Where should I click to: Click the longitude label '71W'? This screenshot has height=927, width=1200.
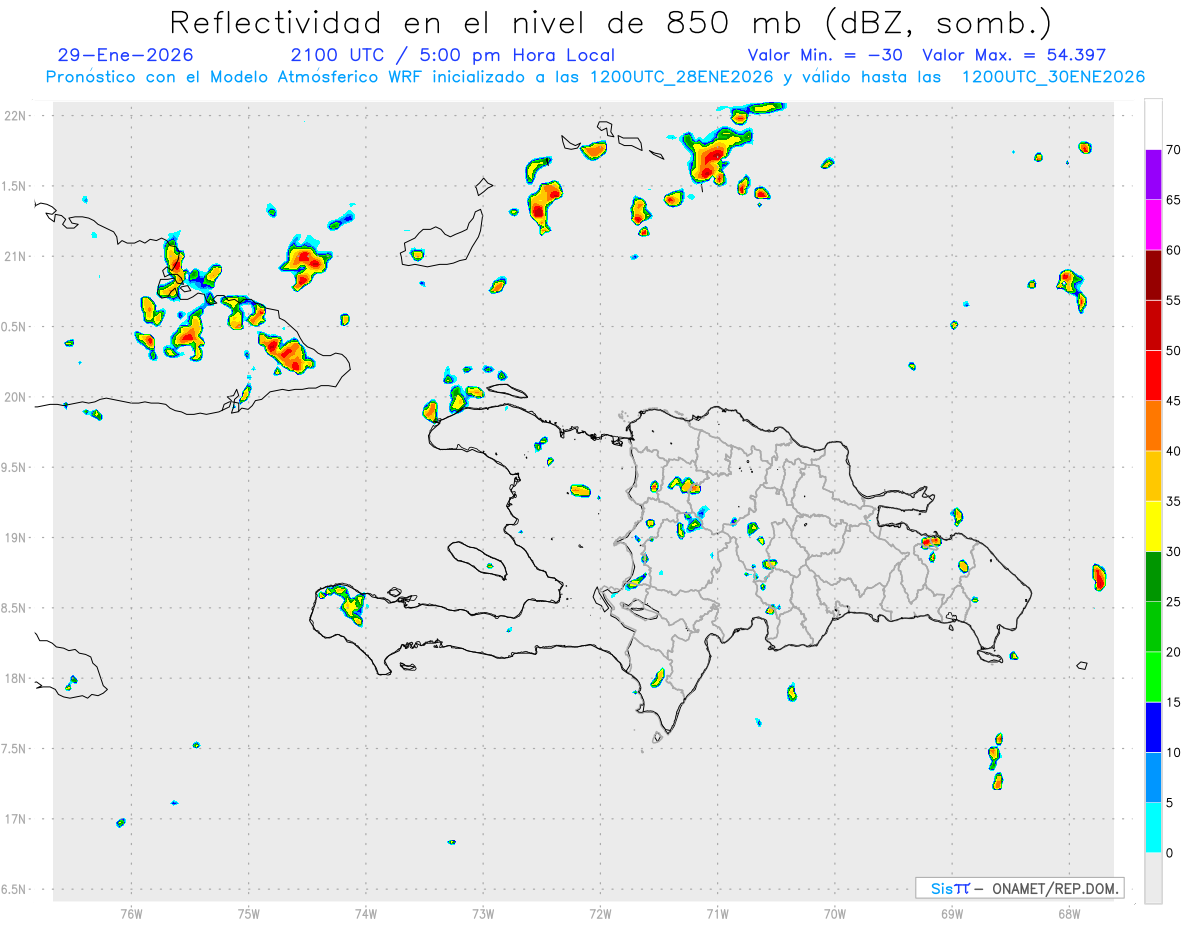(x=717, y=913)
